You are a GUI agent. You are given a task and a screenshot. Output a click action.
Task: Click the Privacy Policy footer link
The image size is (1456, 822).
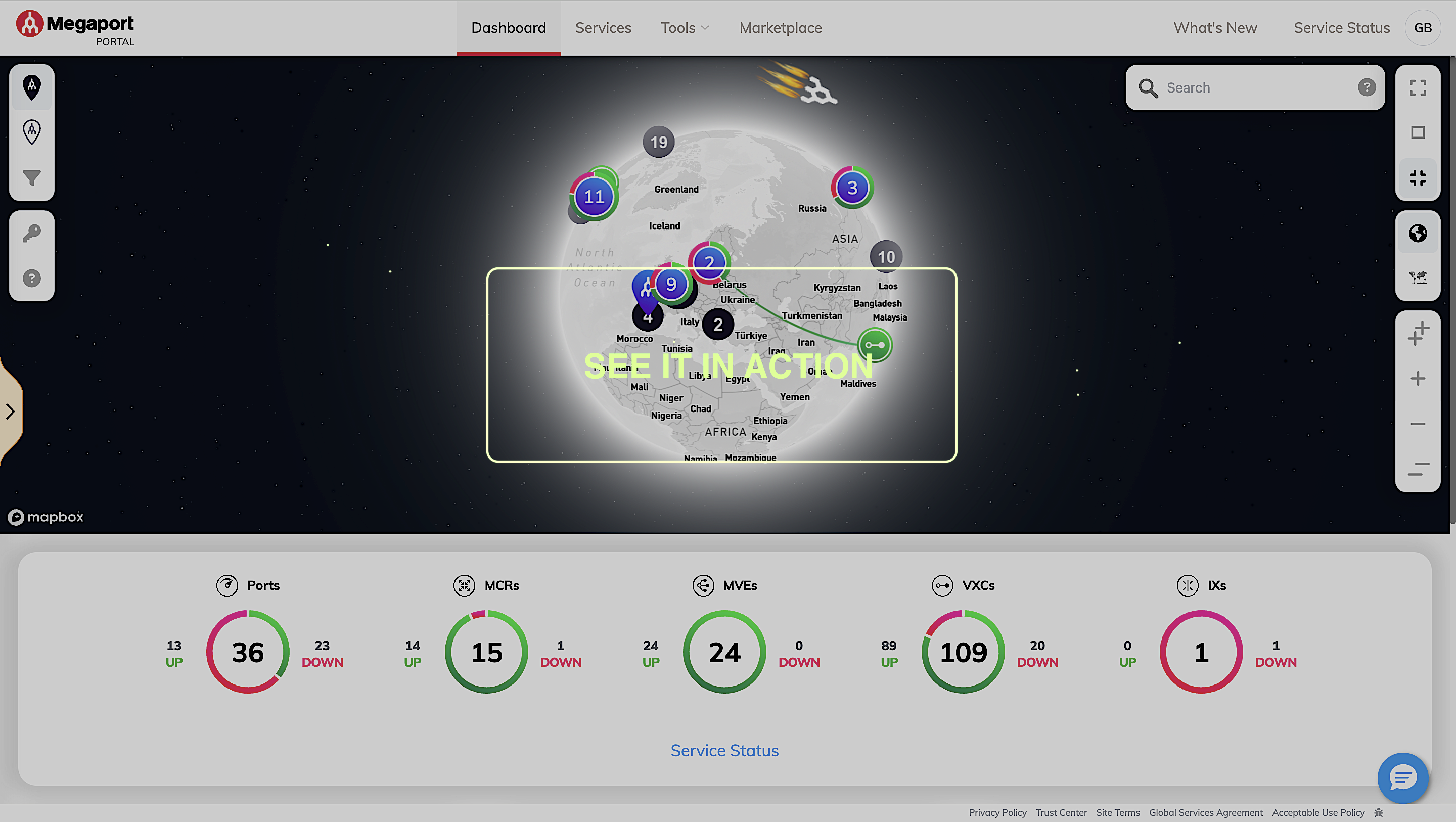coord(997,812)
